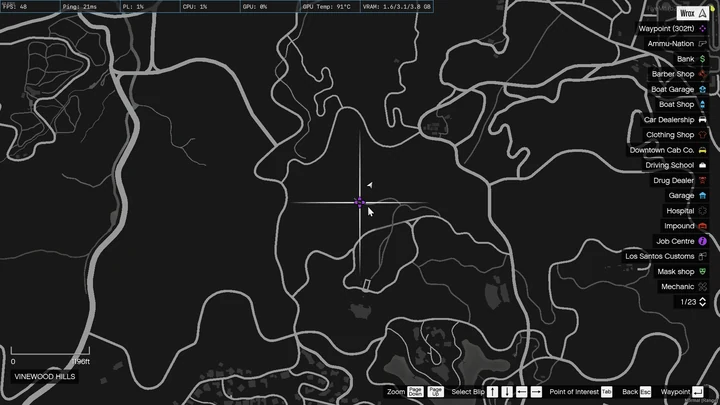The height and width of the screenshot is (405, 720).
Task: Click the purple waypoint marker on the map
Action: [x=360, y=202]
